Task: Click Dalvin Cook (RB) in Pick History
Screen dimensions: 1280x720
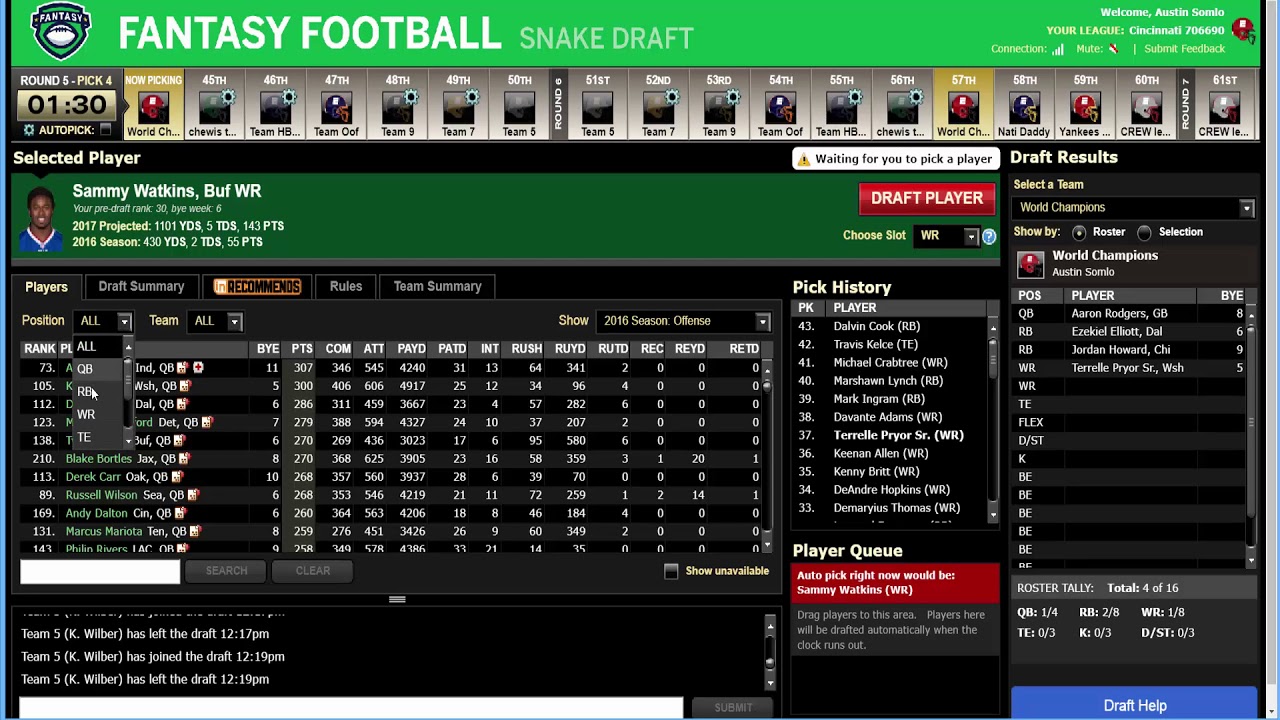Action: click(x=876, y=326)
